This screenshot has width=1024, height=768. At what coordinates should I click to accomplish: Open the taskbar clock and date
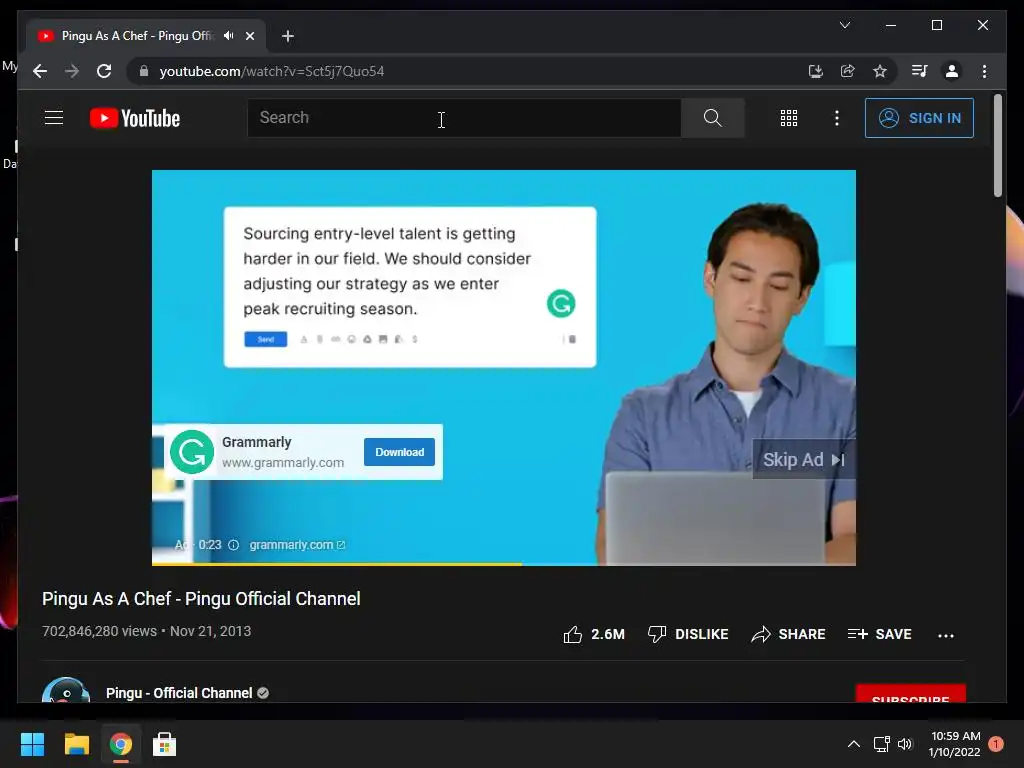pyautogui.click(x=955, y=744)
